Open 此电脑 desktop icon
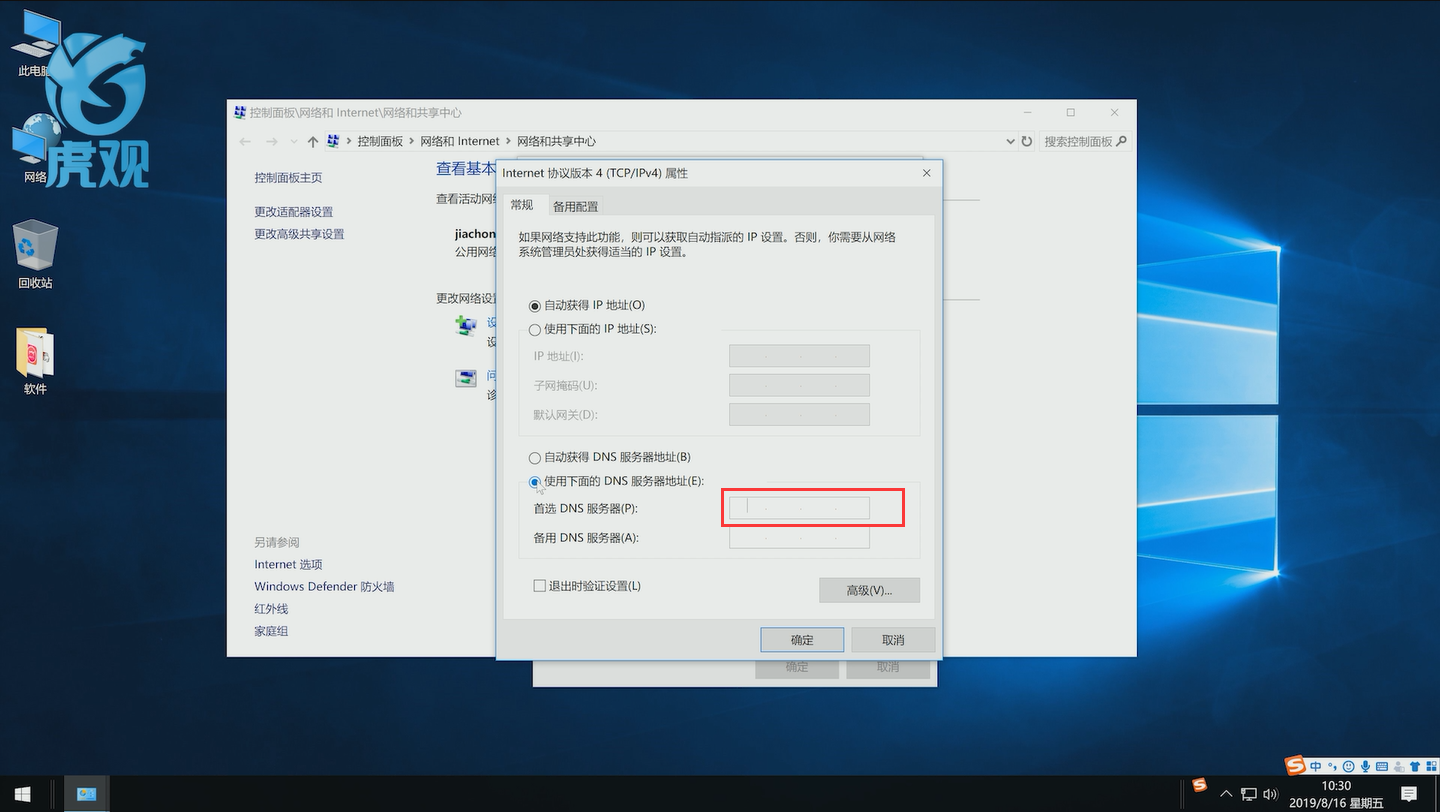Screen dimensions: 1440x812 click(x=35, y=45)
